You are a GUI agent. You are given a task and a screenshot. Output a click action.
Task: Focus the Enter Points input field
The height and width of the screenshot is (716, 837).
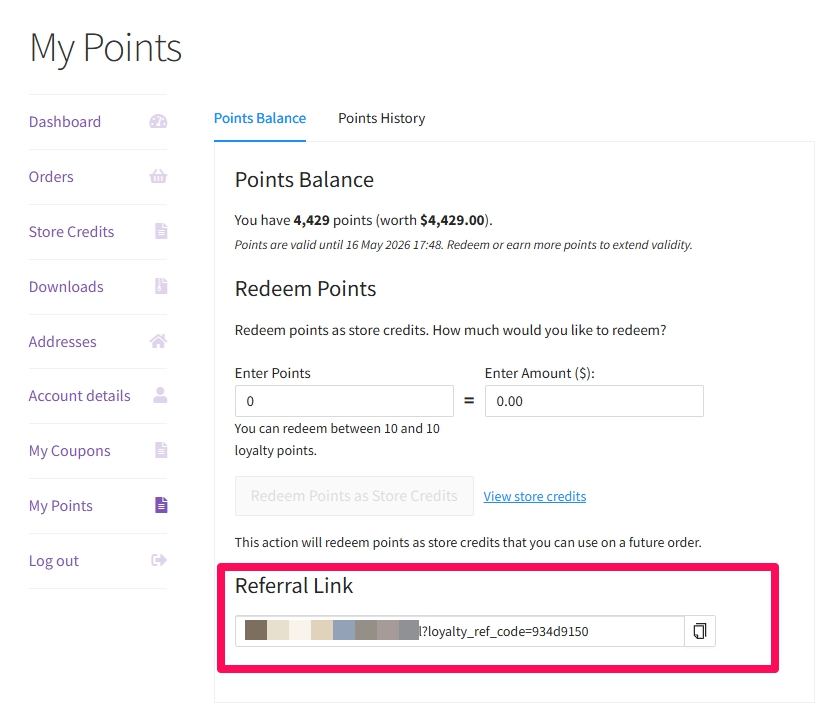344,401
